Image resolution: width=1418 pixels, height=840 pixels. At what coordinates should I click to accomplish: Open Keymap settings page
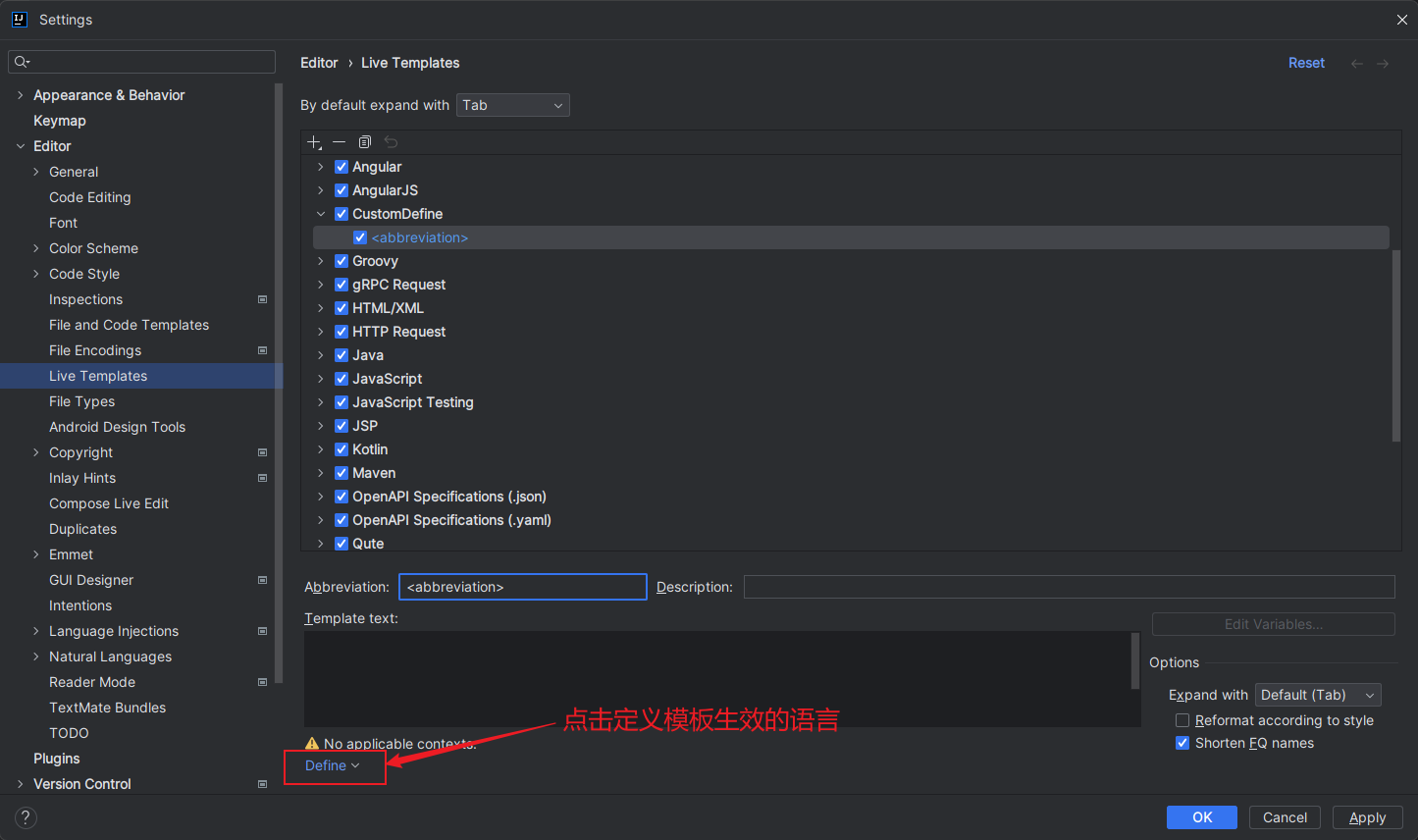60,121
